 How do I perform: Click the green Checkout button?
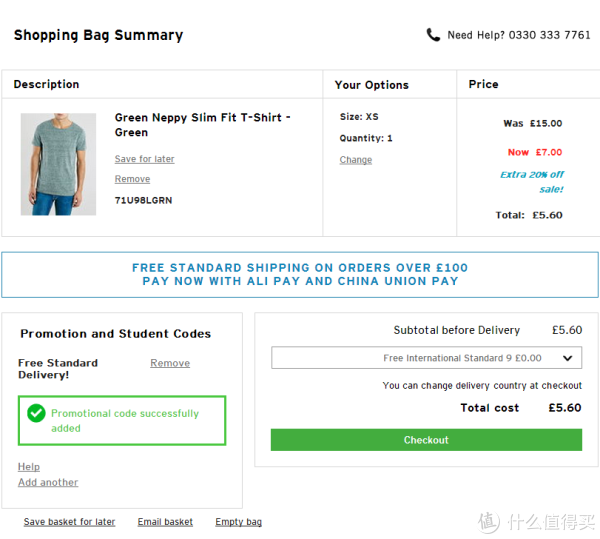coord(426,440)
